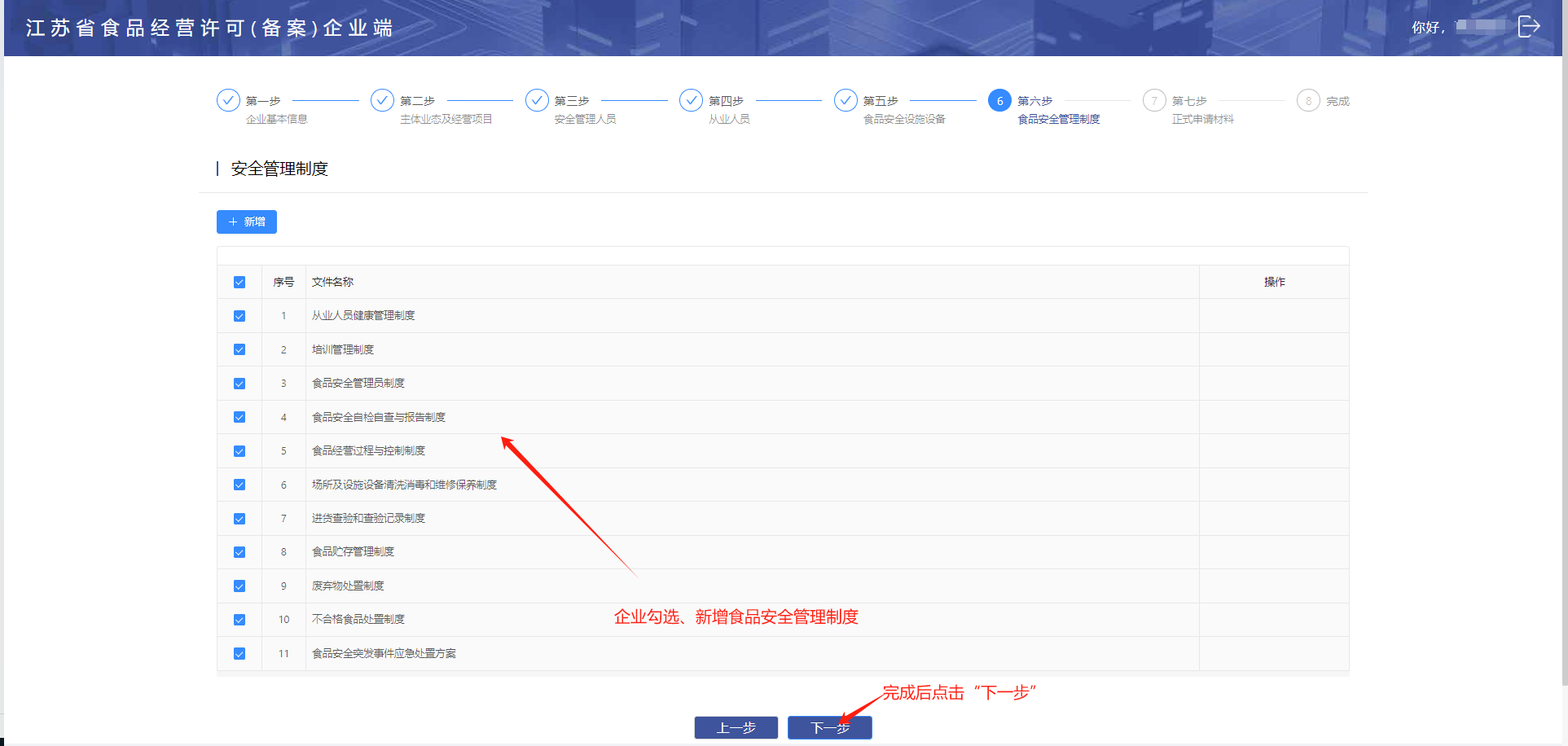This screenshot has width=1568, height=746.
Task: Click the step 8 完成 circle
Action: pos(1308,100)
